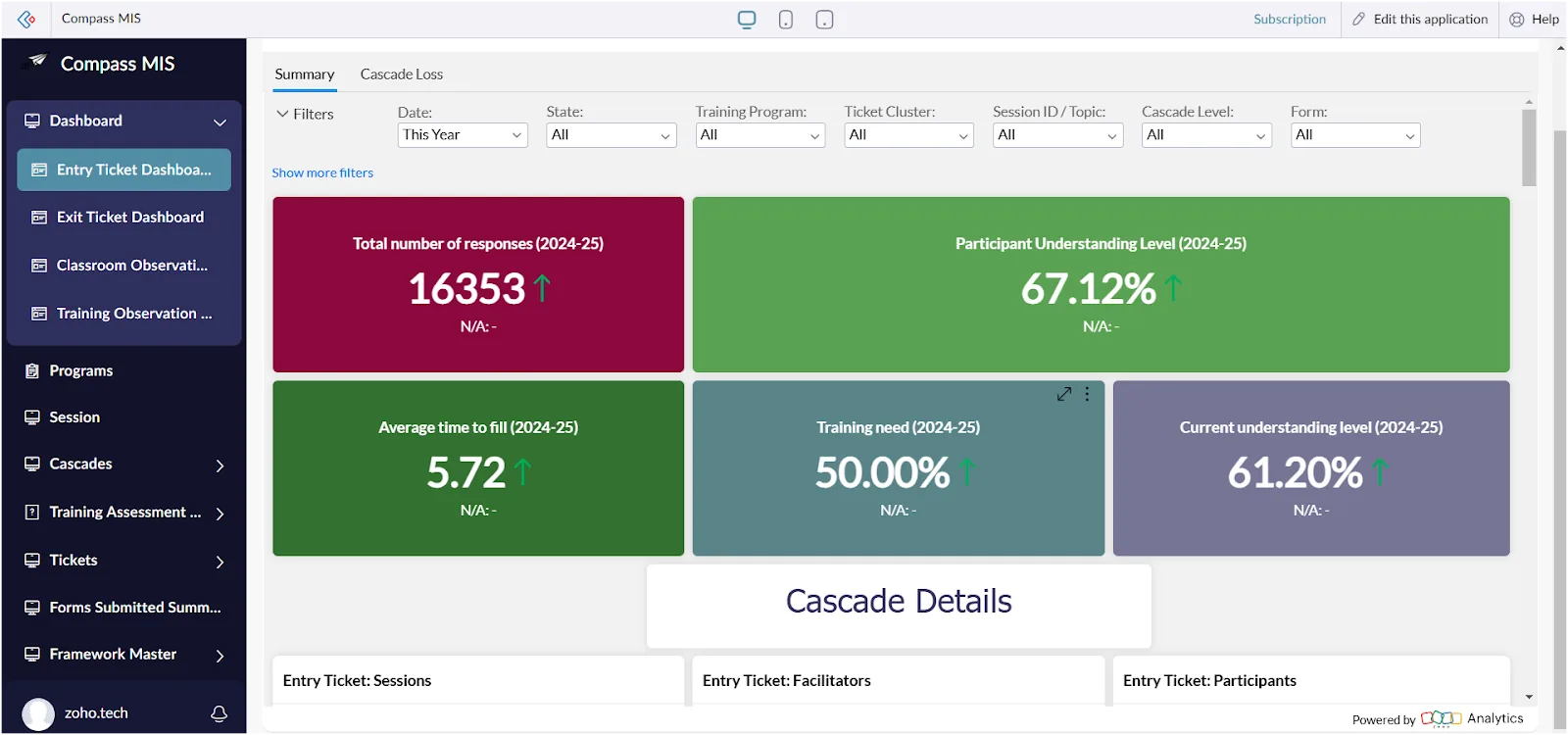
Task: Open the Cascade Level filter dropdown
Action: click(x=1206, y=135)
